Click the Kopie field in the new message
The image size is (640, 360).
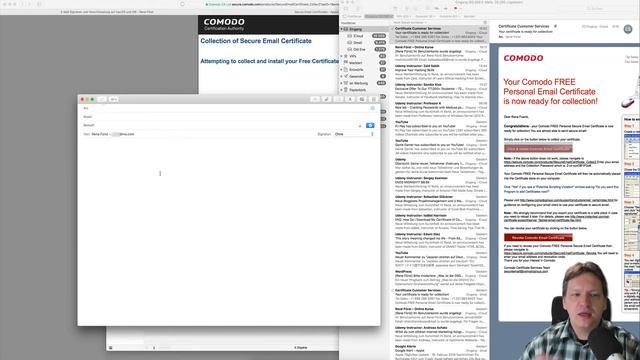click(x=229, y=117)
